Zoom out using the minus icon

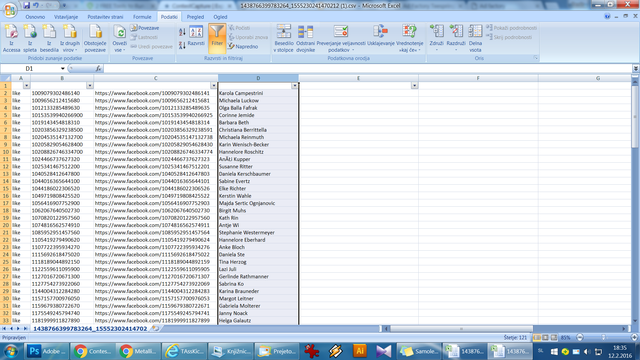click(580, 338)
